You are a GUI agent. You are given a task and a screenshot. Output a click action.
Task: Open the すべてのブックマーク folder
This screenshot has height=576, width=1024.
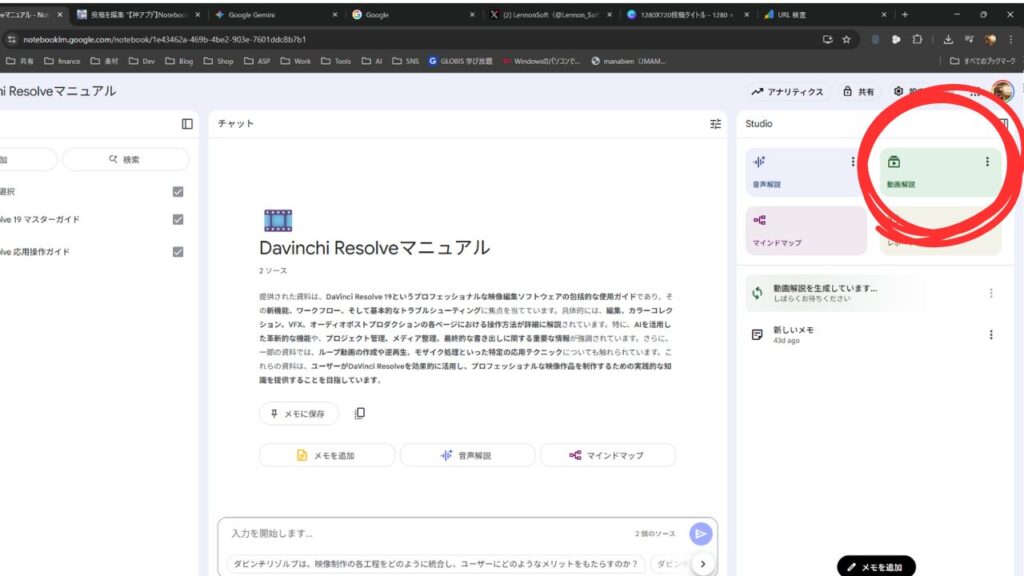coord(982,61)
